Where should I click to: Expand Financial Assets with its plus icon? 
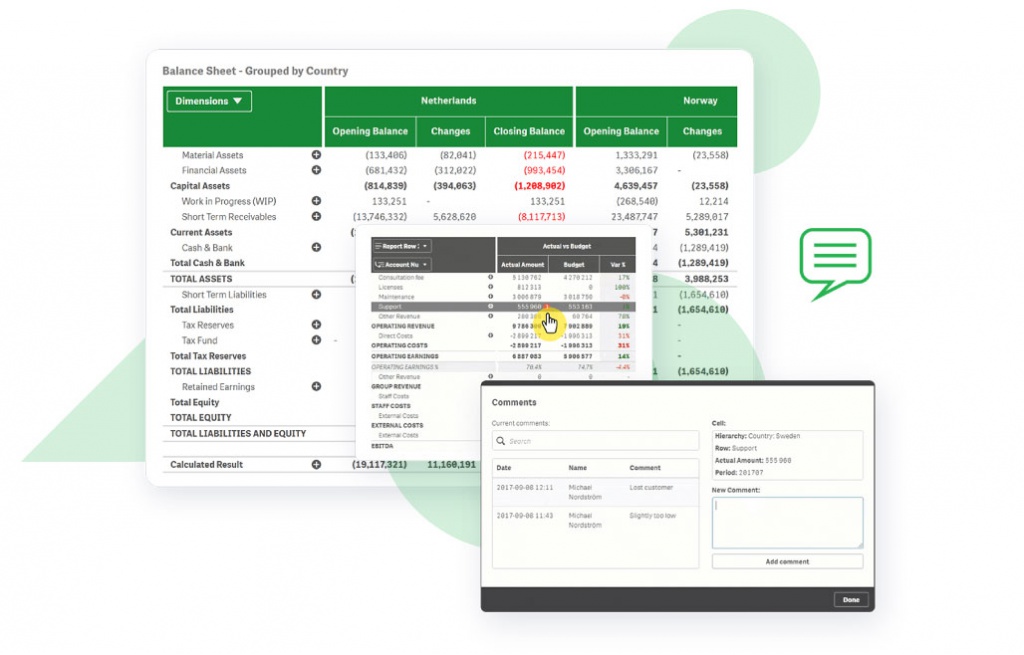[316, 170]
